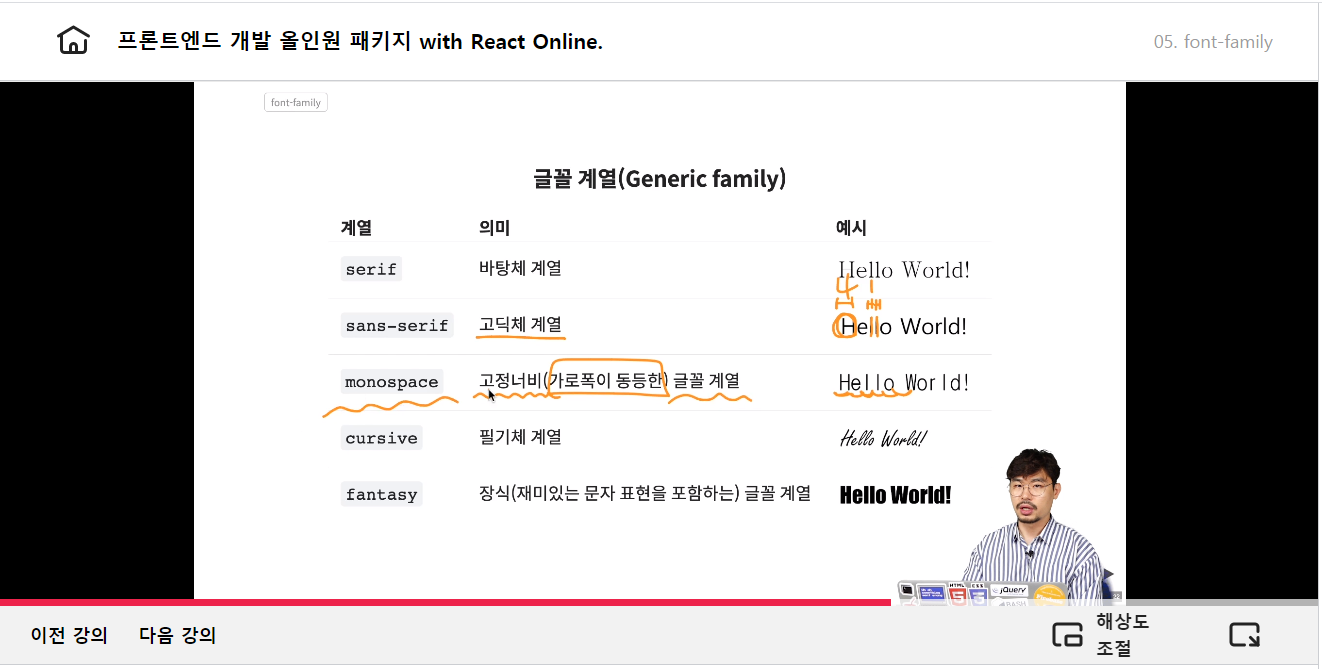Go to next lecture via 다음 강의

point(177,635)
